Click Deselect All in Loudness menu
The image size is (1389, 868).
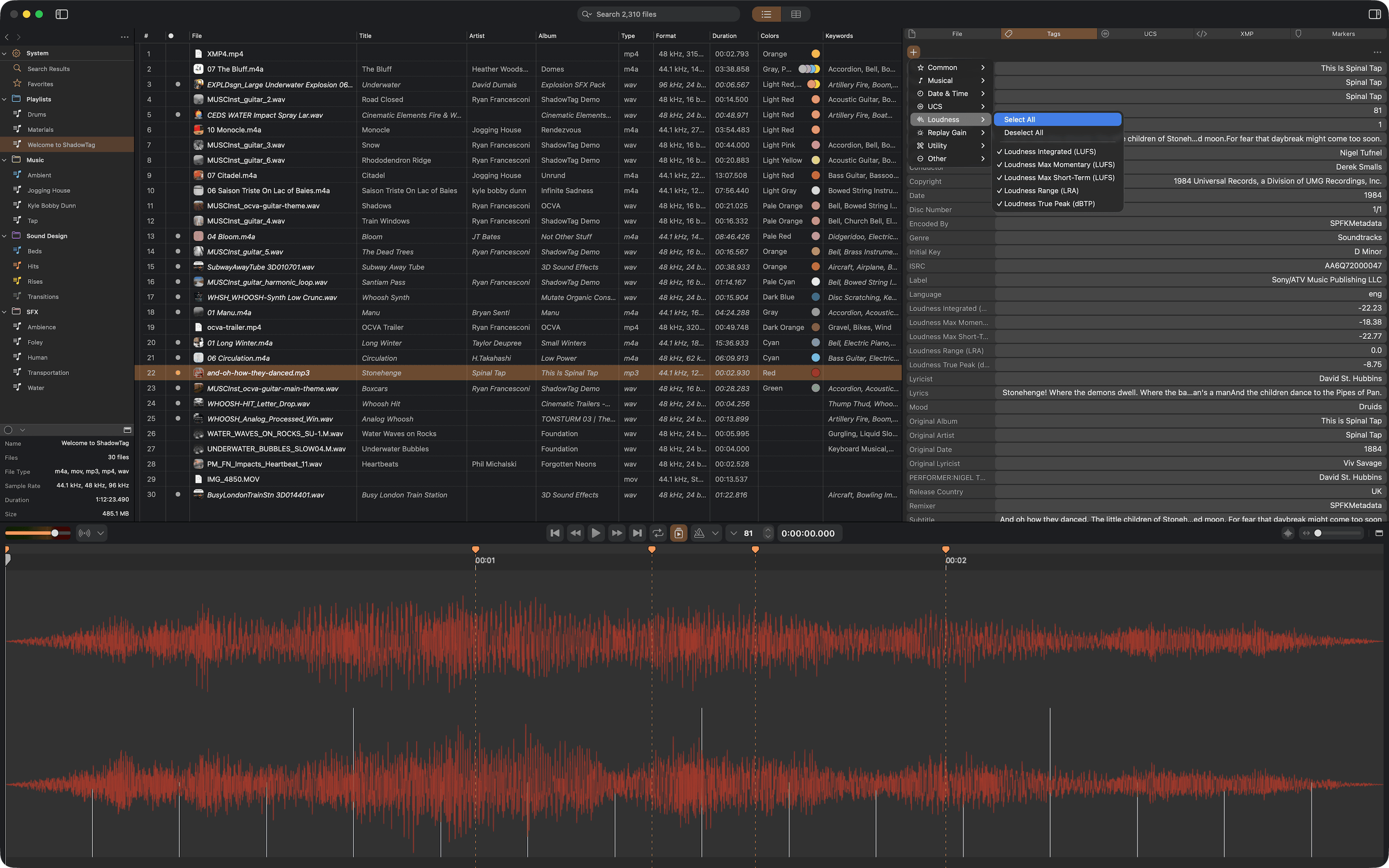pos(1023,133)
